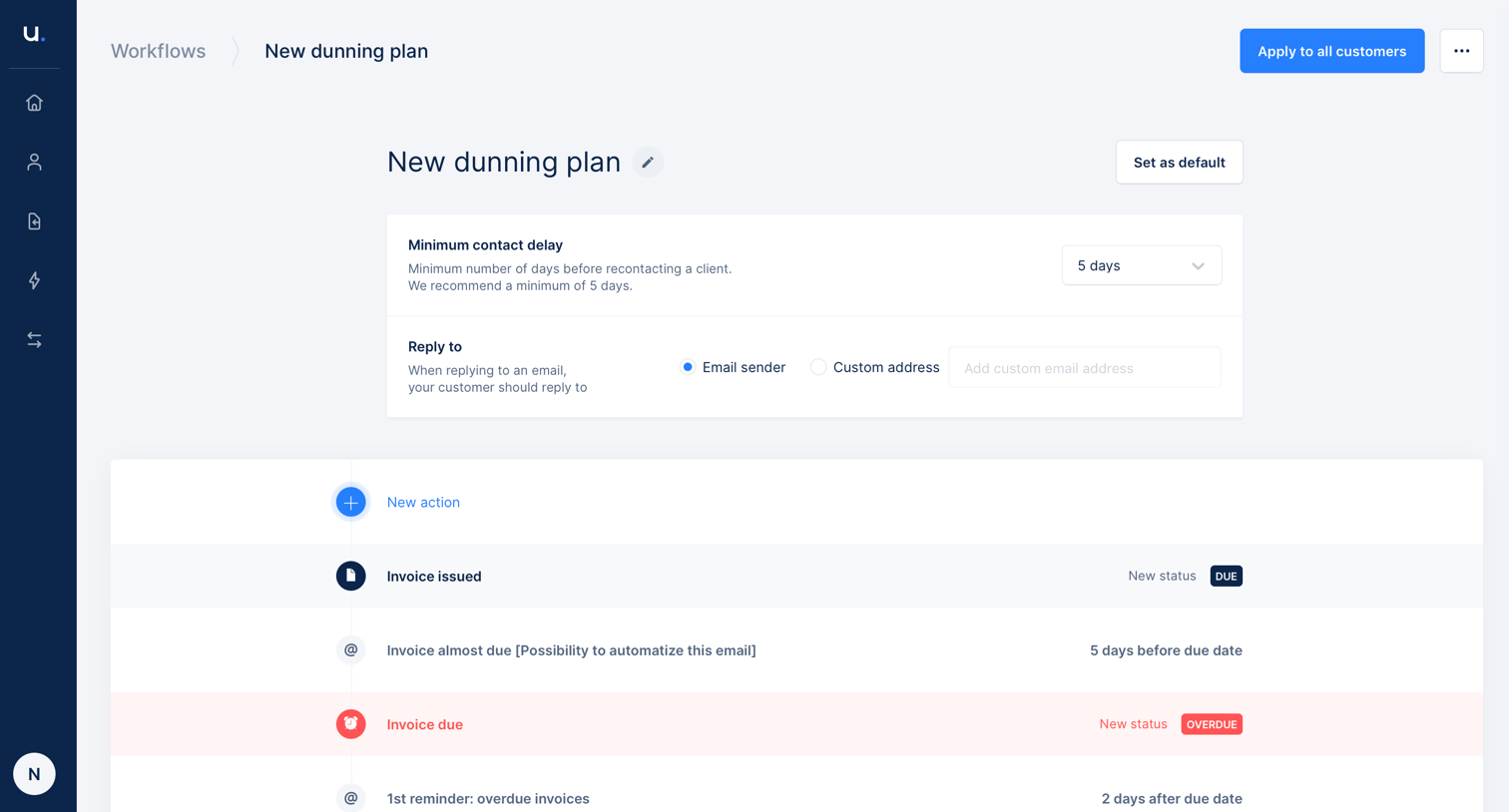Click the New action link
The height and width of the screenshot is (812, 1509).
click(x=423, y=502)
